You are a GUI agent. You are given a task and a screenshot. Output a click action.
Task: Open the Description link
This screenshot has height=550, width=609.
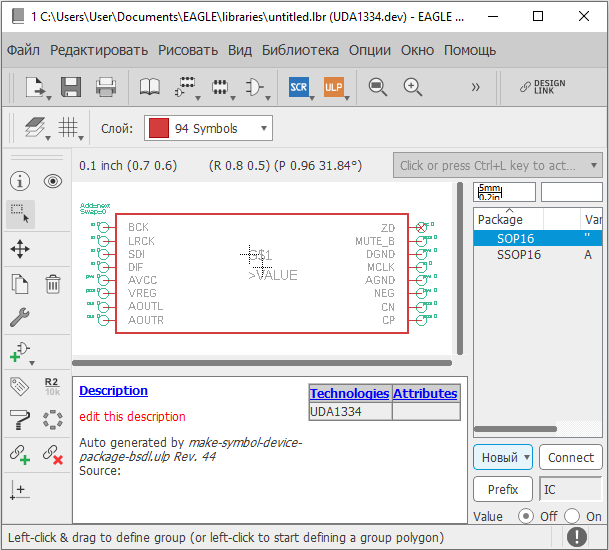pyautogui.click(x=113, y=390)
